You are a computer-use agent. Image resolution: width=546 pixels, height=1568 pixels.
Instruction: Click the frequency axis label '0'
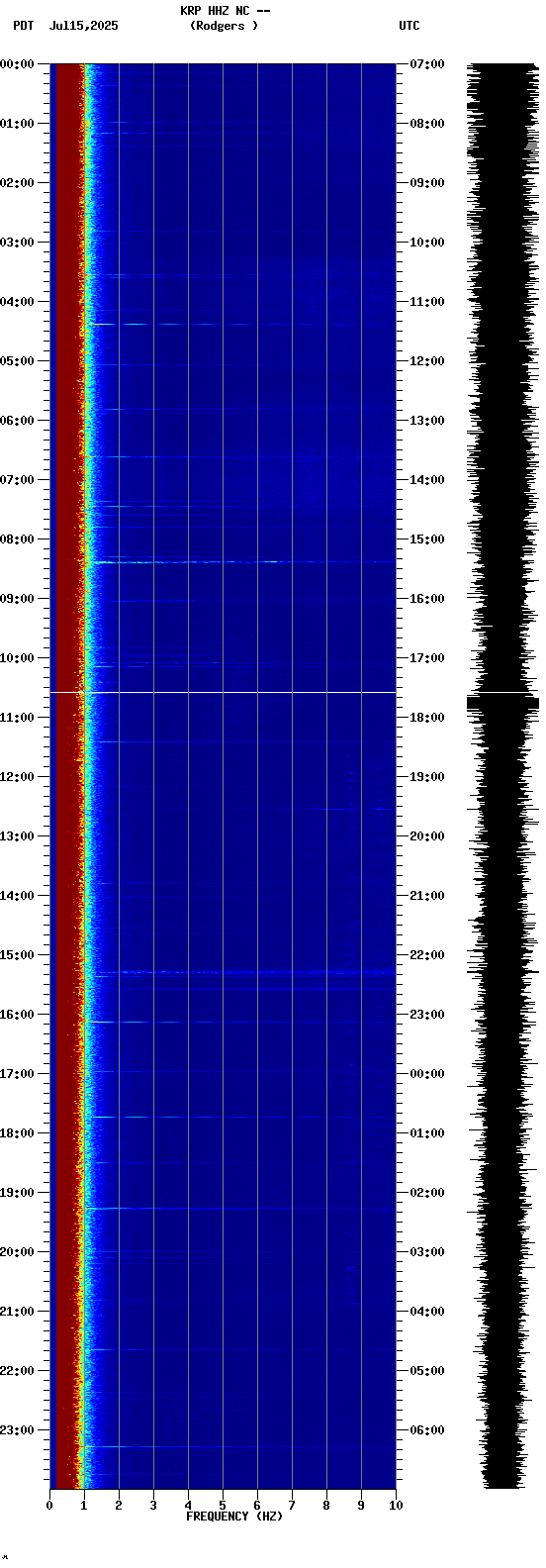coord(49,1506)
